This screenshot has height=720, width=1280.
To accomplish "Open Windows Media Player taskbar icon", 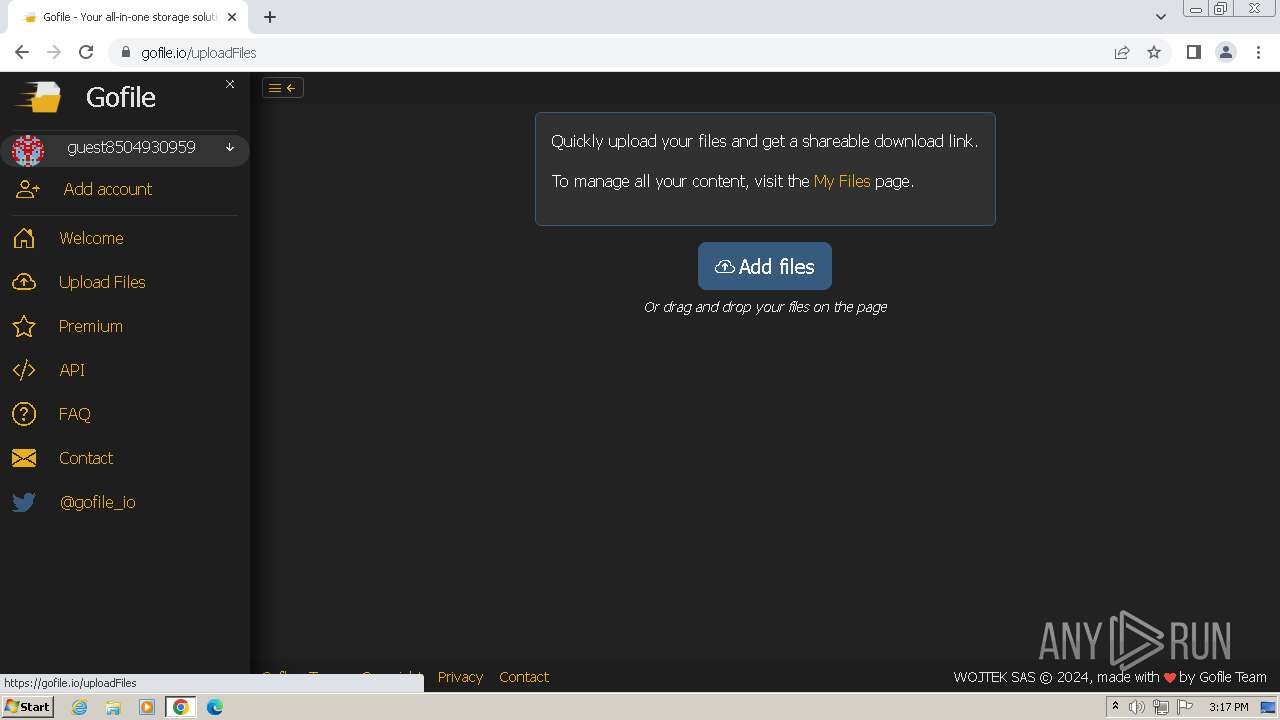I will (x=147, y=707).
